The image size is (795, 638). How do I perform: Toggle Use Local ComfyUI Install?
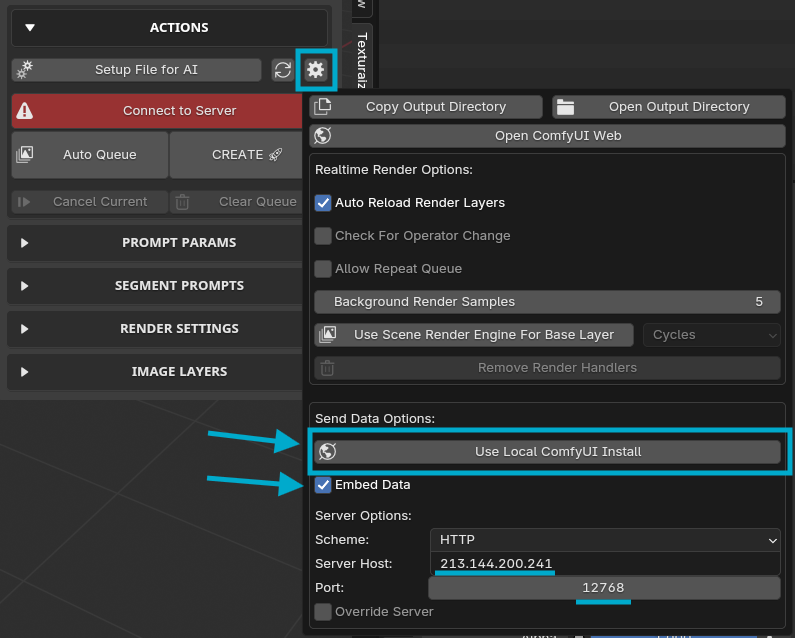pyautogui.click(x=548, y=451)
